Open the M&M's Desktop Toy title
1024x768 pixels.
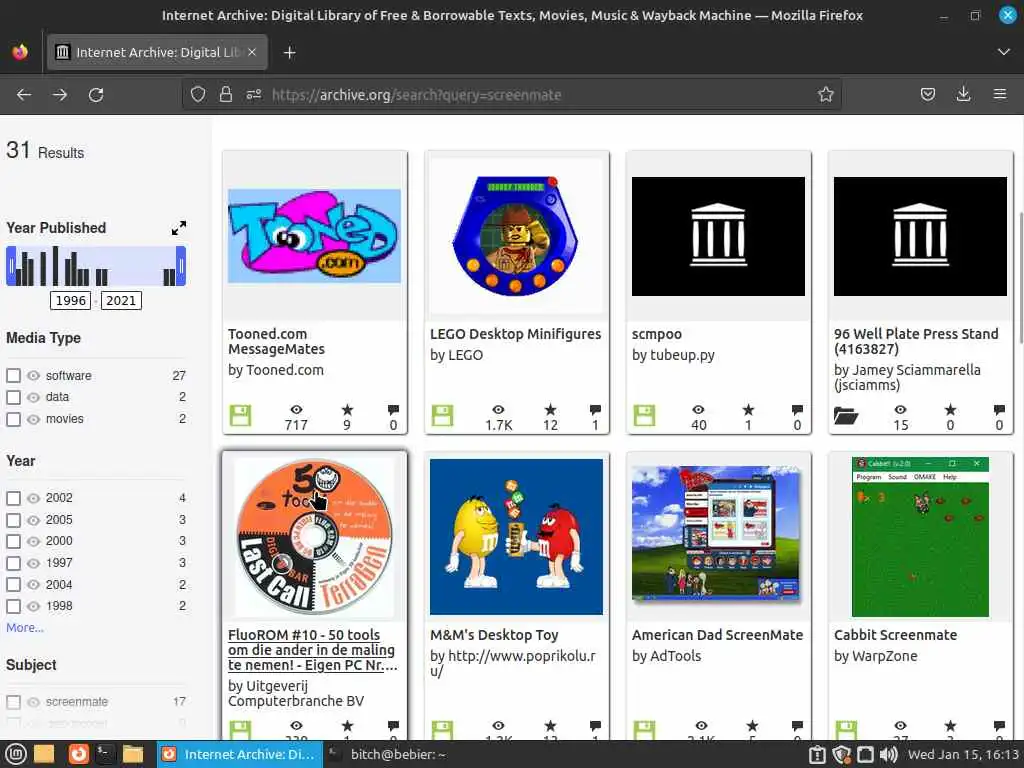pos(494,635)
